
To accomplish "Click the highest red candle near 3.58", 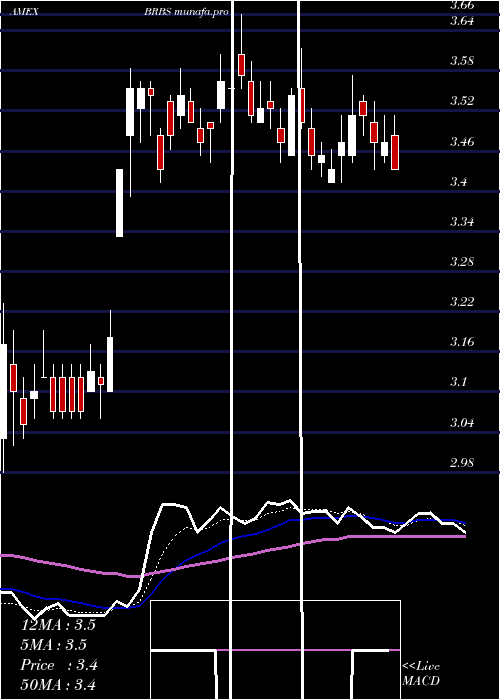I will click(x=242, y=65).
